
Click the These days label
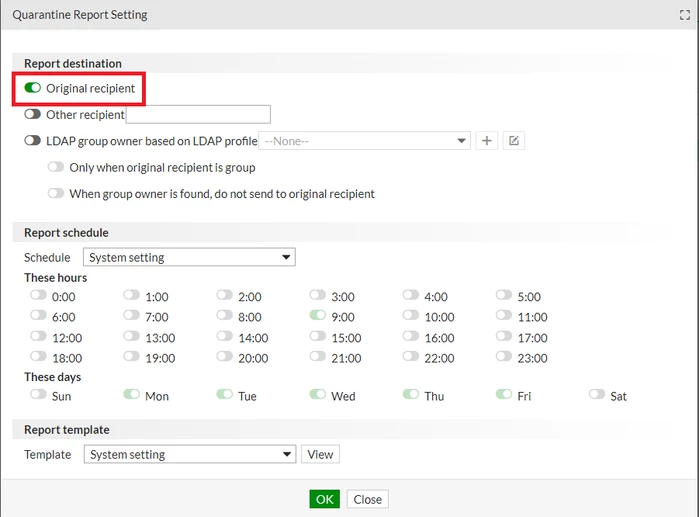coord(53,377)
